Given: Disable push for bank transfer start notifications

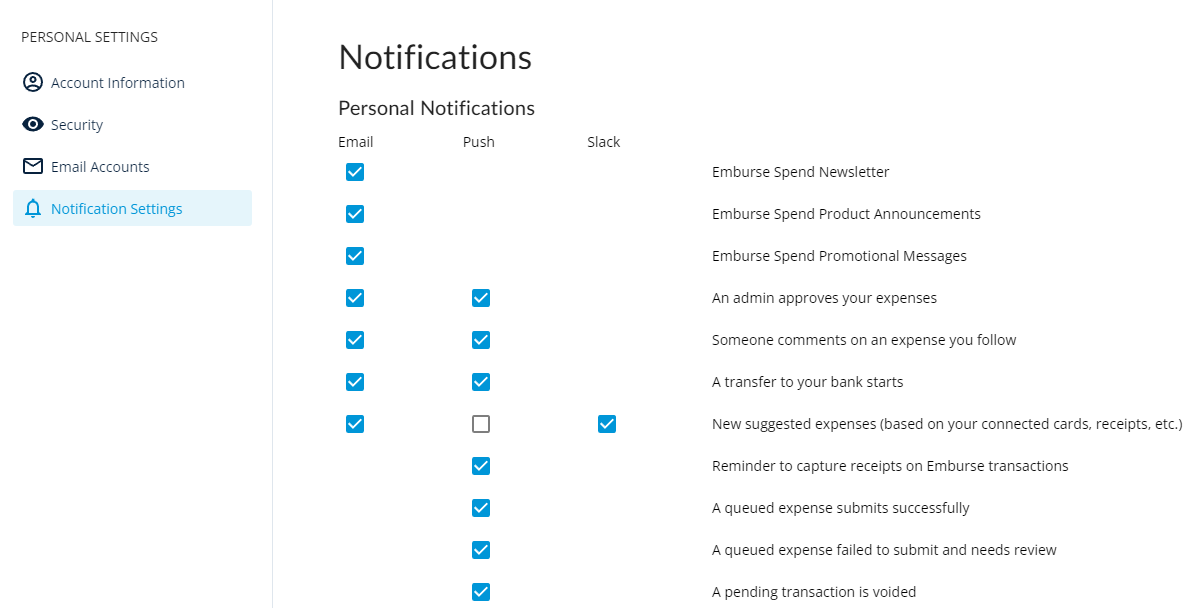Looking at the screenshot, I should click(x=481, y=382).
